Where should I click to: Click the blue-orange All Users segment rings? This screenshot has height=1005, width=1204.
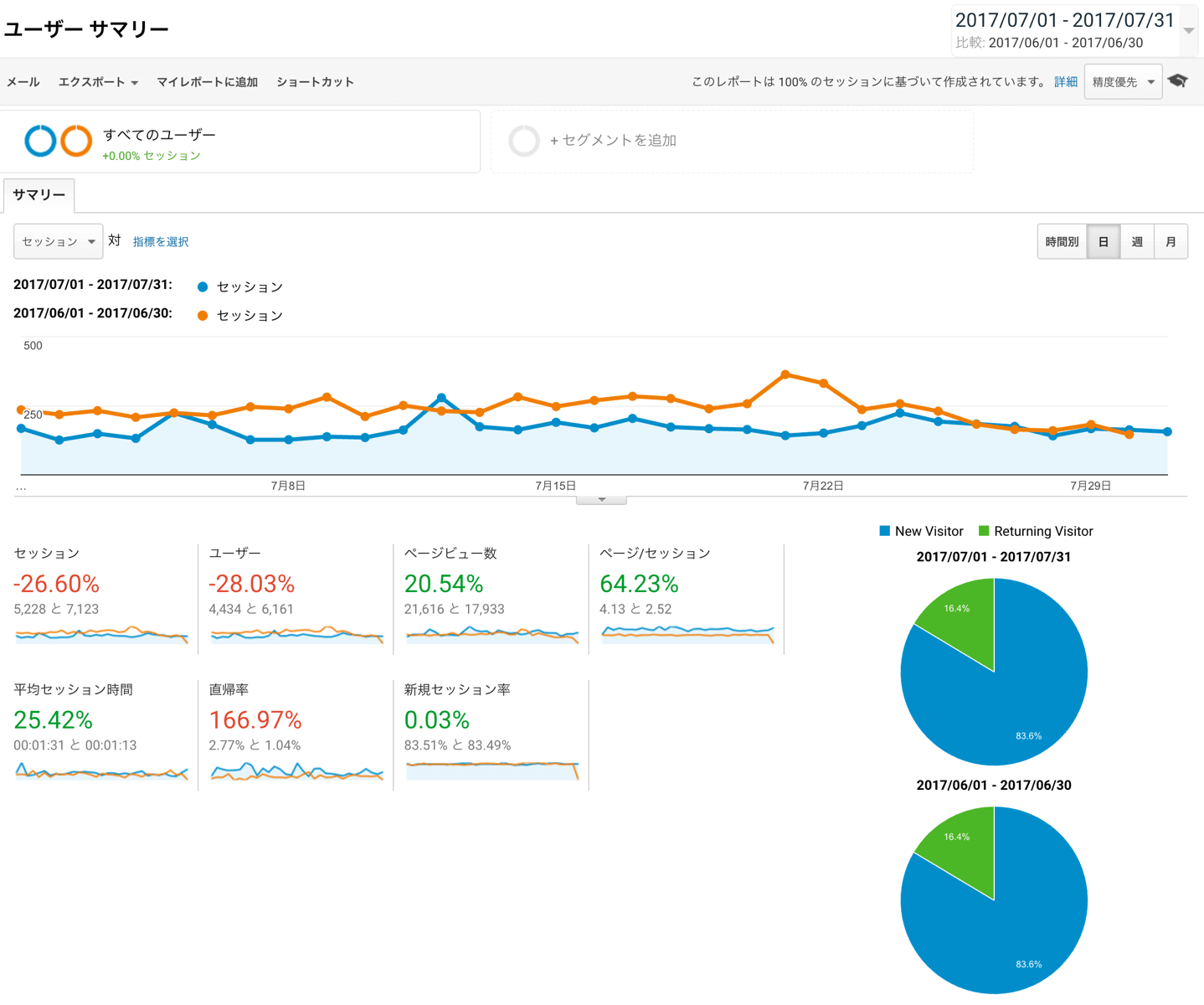(58, 141)
